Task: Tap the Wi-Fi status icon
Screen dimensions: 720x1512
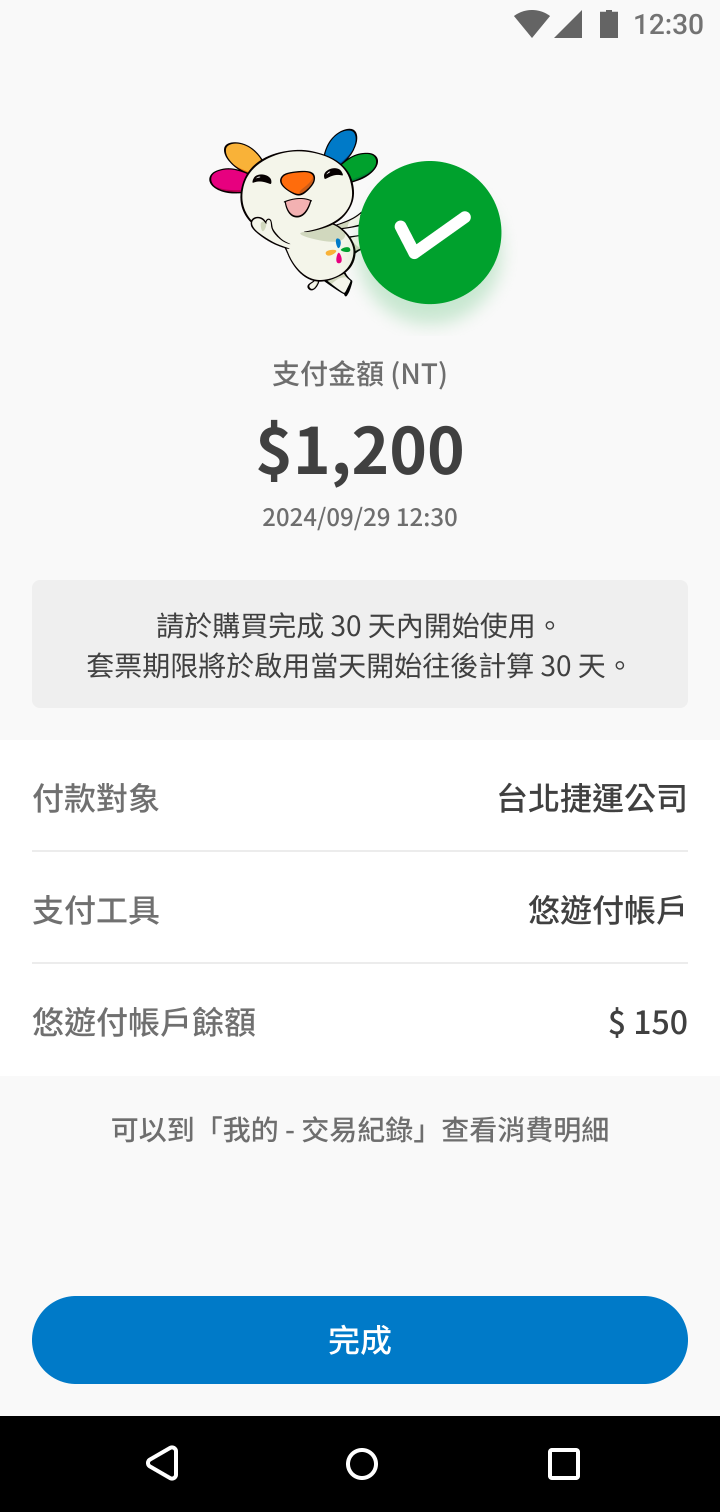Action: [531, 24]
